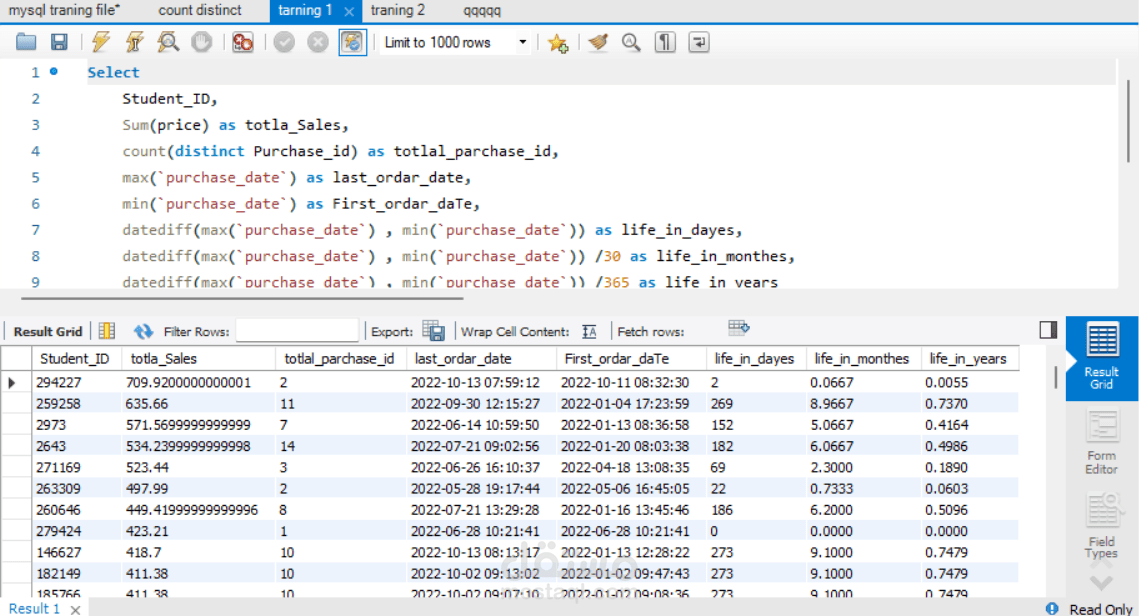Viewport: 1139px width, 616px height.
Task: Click the editor vertical scrollbar
Action: 1128,121
